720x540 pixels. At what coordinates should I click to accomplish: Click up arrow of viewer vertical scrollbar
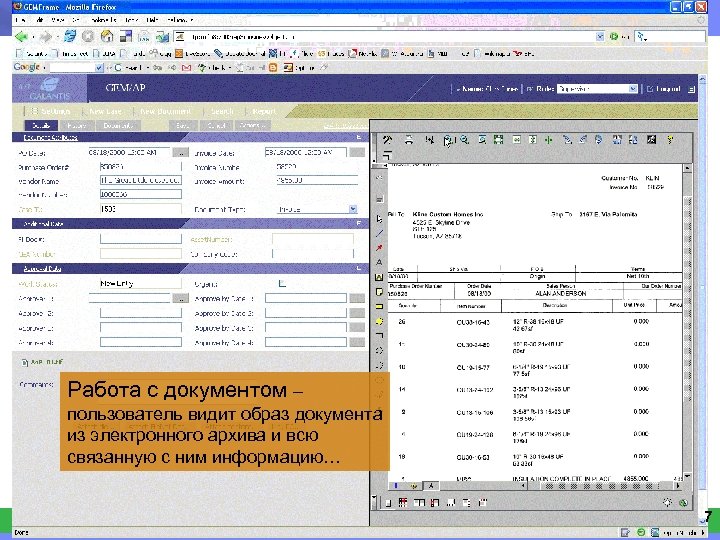click(x=687, y=168)
